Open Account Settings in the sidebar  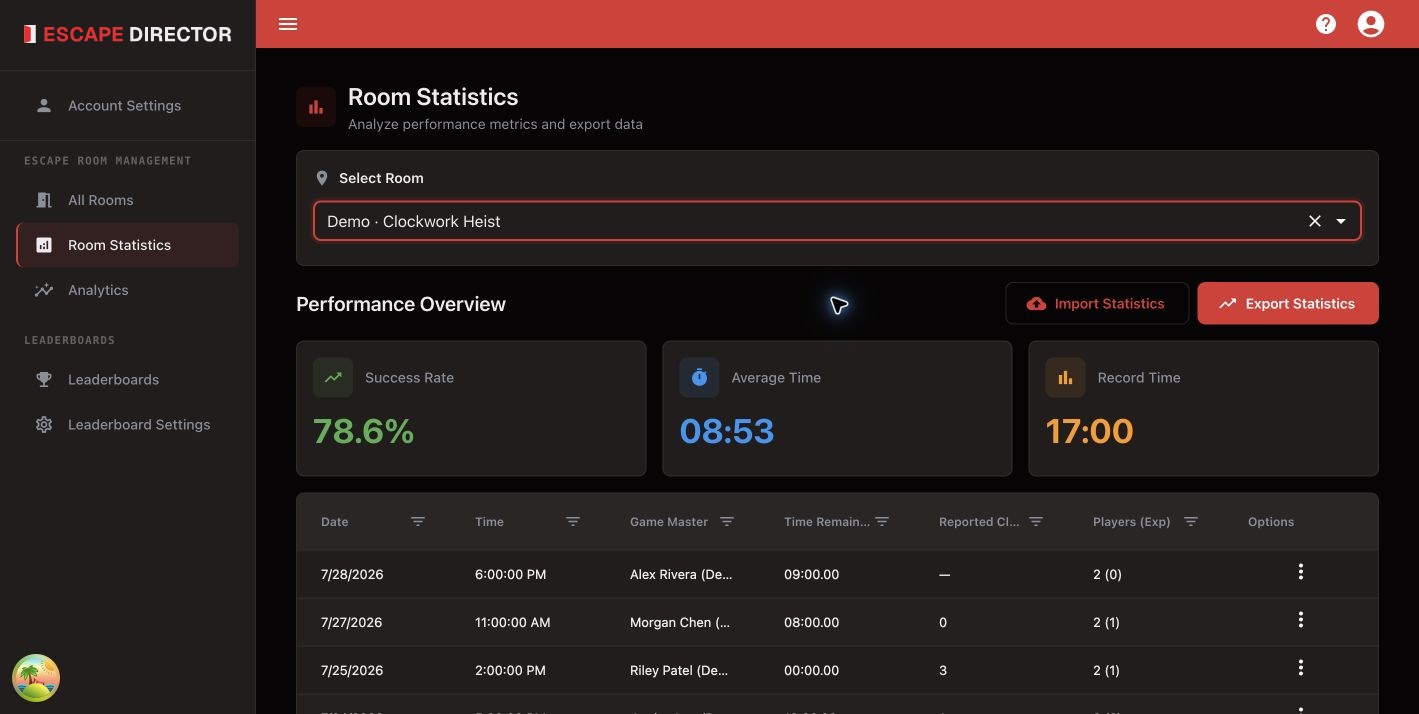point(127,105)
